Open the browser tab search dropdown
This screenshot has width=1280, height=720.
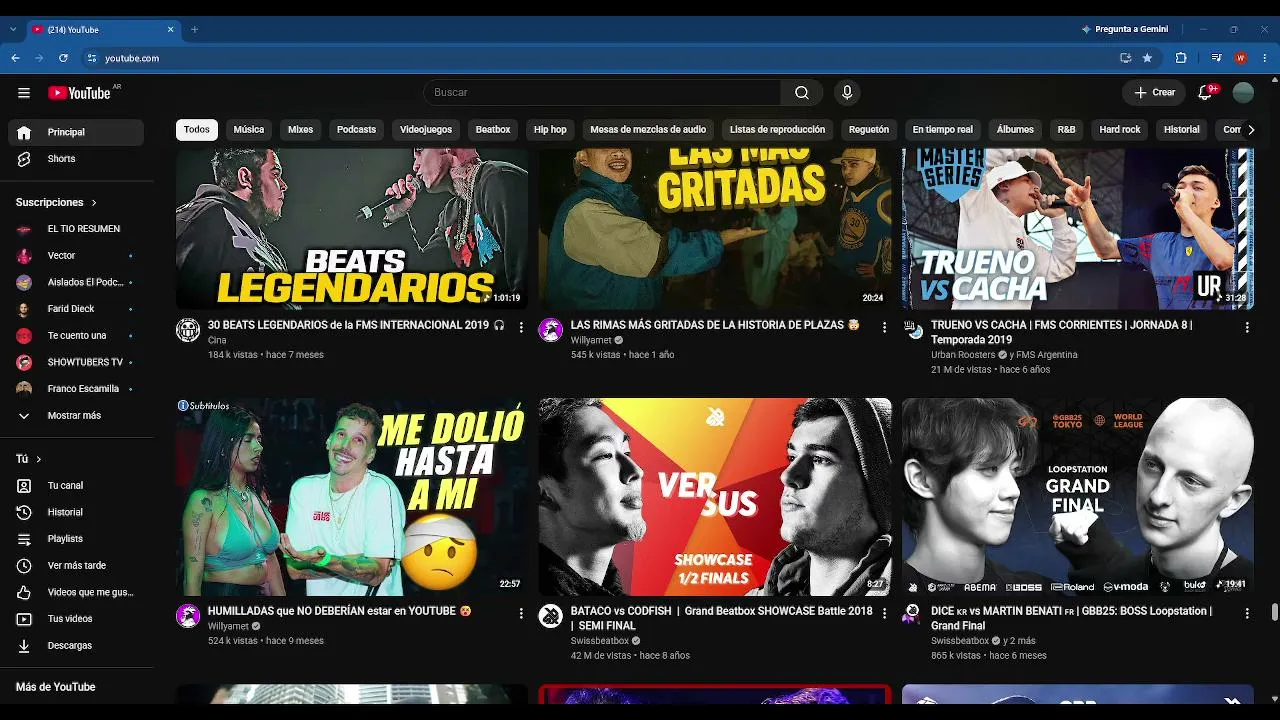point(13,29)
